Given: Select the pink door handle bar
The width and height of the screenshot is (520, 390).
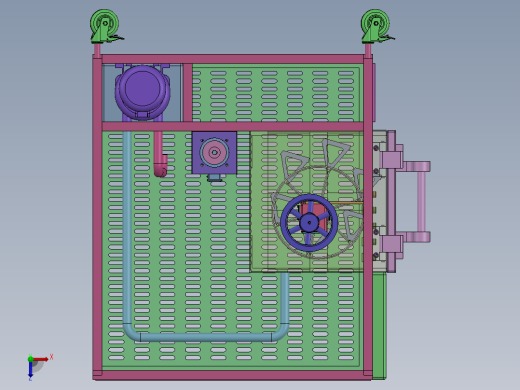Looking at the screenshot, I should [x=421, y=202].
